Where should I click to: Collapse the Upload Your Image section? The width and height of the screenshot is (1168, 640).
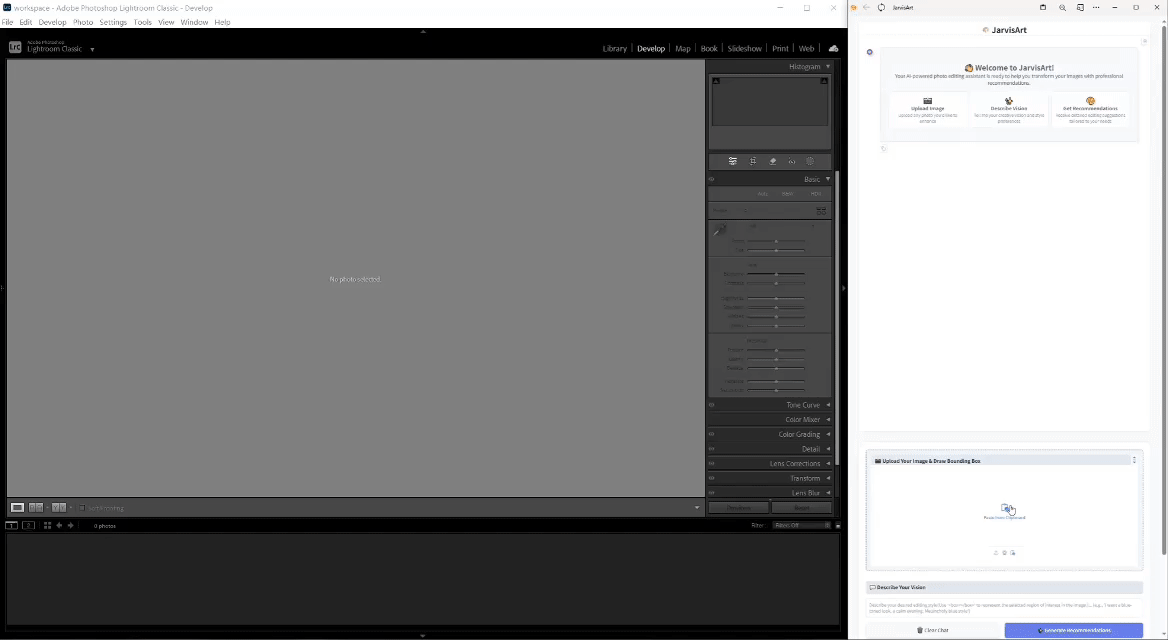[1134, 460]
